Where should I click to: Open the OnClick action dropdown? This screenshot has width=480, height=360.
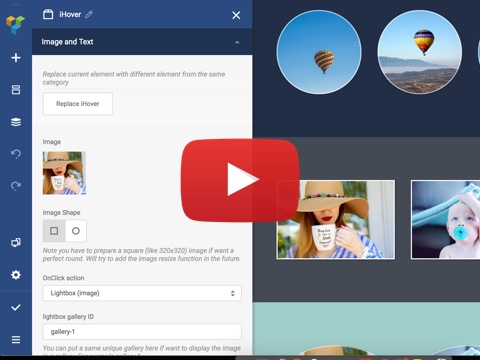(x=142, y=293)
